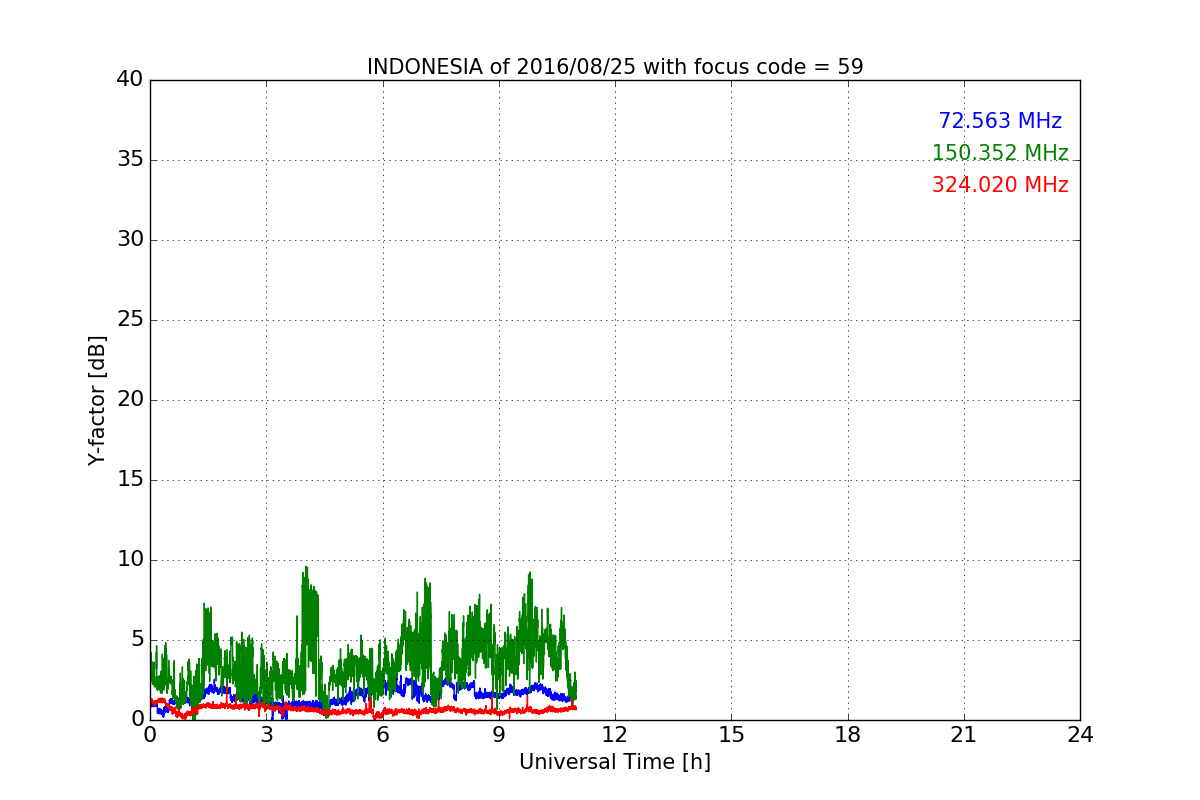The width and height of the screenshot is (1200, 800).
Task: Click the y-axis tick label 25
Action: (130, 320)
